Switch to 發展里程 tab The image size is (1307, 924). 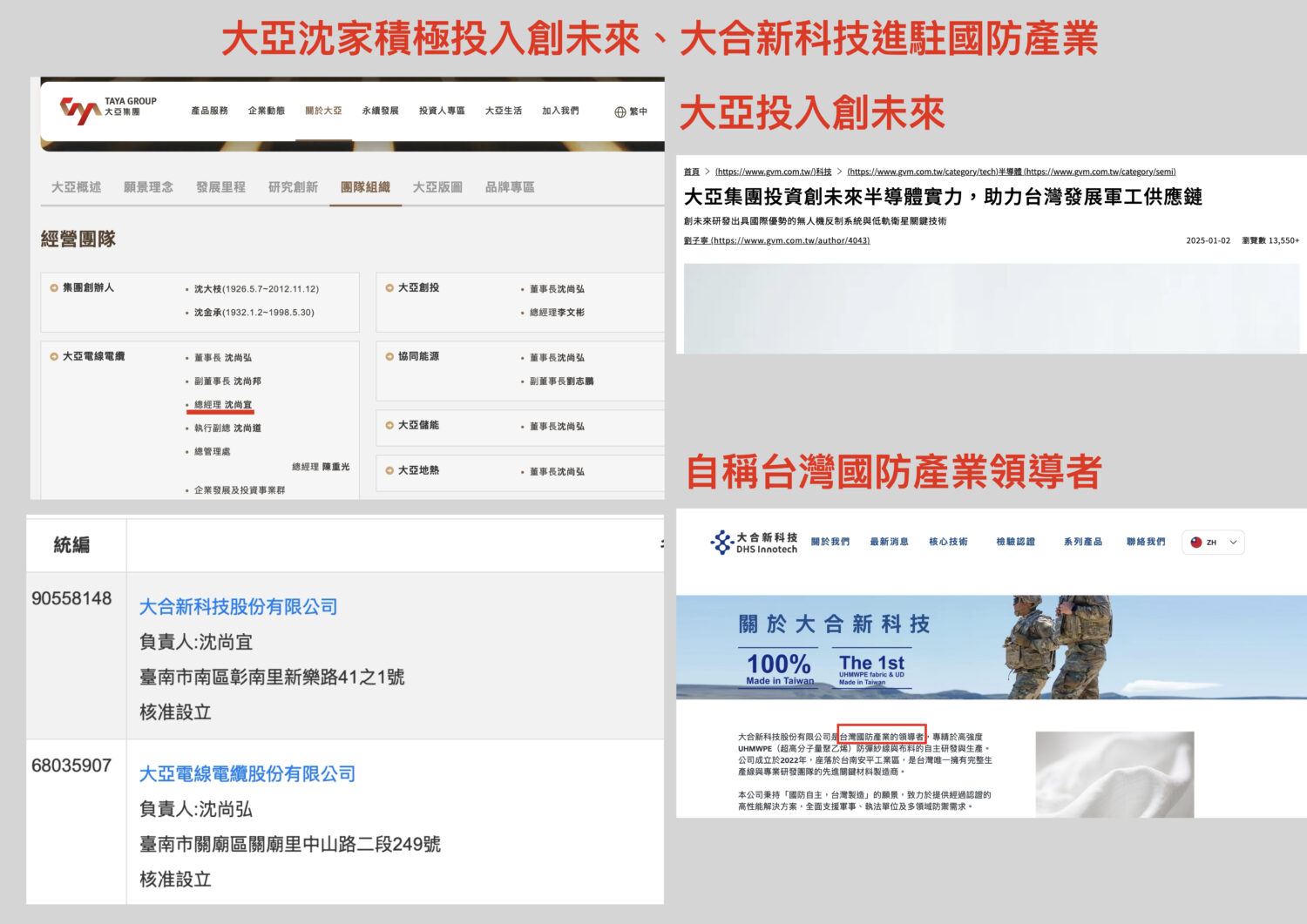click(220, 187)
